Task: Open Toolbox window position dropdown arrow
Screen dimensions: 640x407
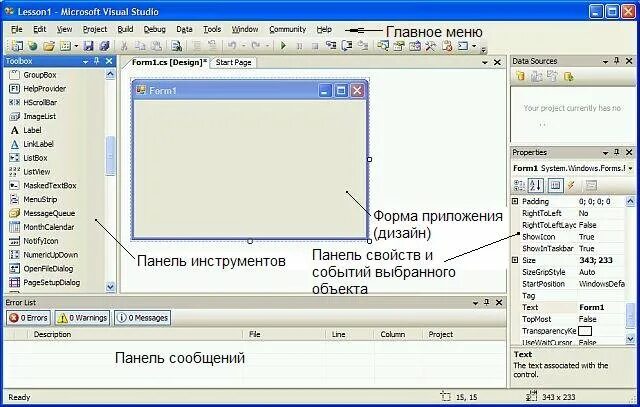Action: [85, 62]
